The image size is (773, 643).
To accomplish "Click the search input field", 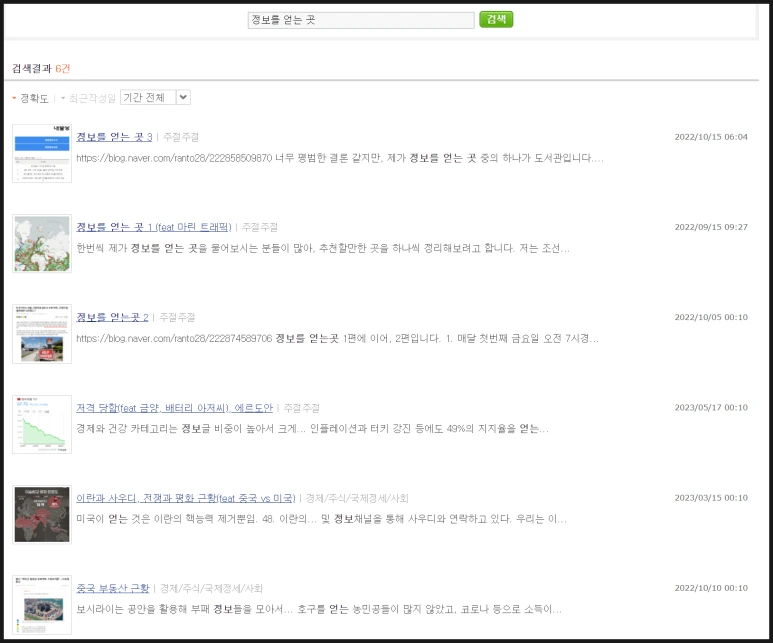I will 361,20.
